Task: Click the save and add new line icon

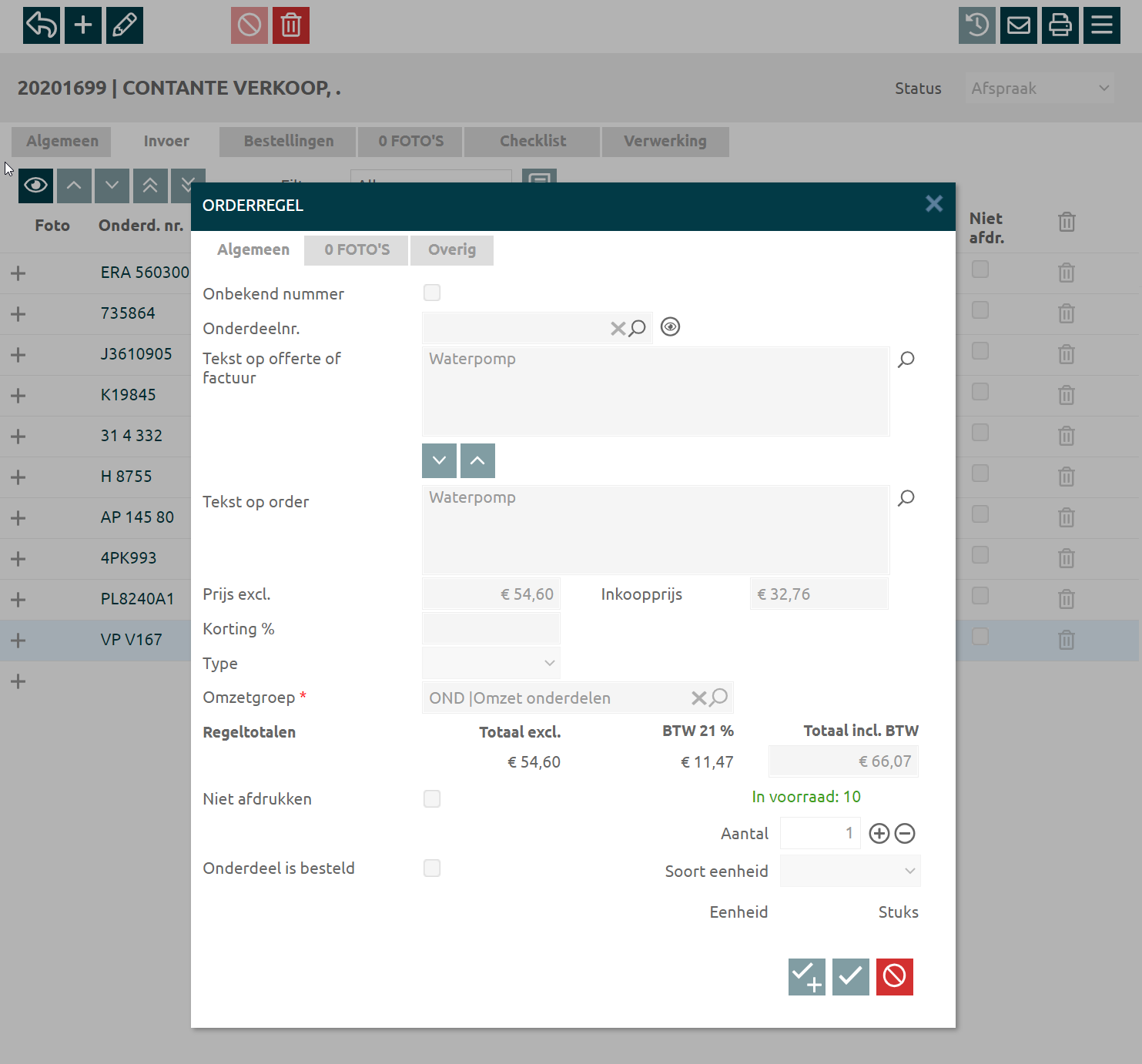Action: [x=806, y=976]
